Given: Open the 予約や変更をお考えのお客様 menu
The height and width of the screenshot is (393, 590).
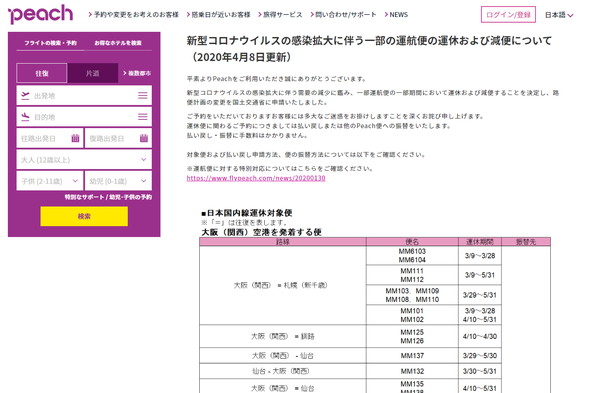Looking at the screenshot, I should pos(134,15).
